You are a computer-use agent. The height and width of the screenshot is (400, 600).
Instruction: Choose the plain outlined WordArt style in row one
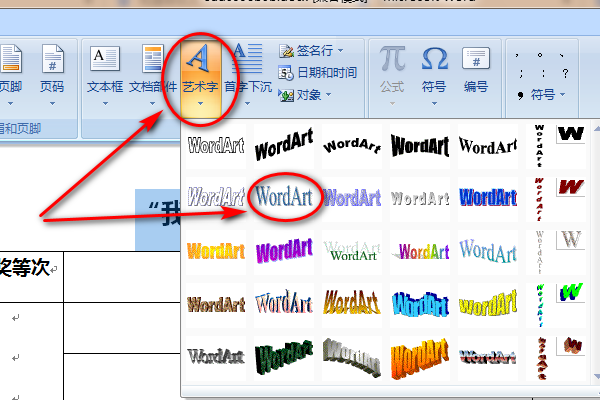coord(216,146)
